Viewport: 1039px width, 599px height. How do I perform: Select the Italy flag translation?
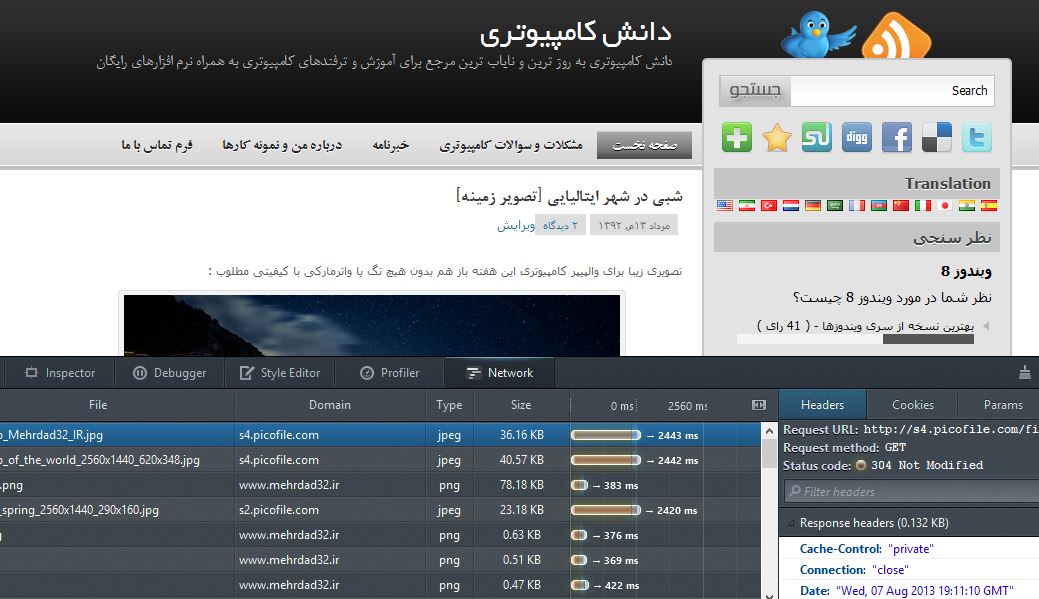922,205
